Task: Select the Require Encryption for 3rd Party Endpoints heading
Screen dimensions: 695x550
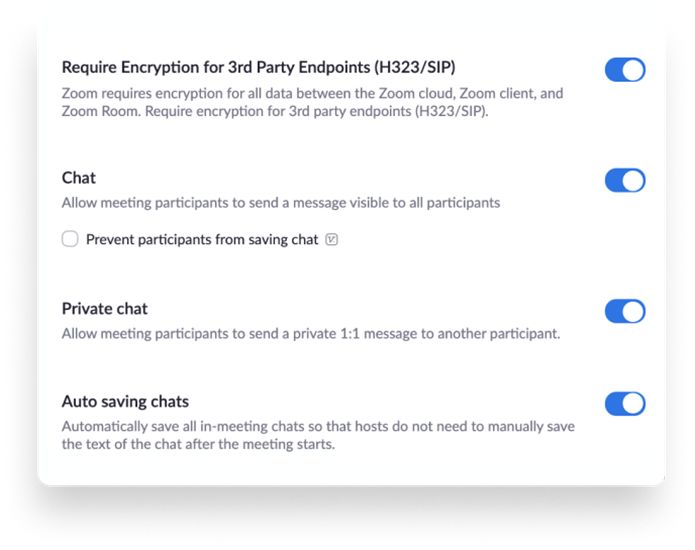Action: click(258, 67)
